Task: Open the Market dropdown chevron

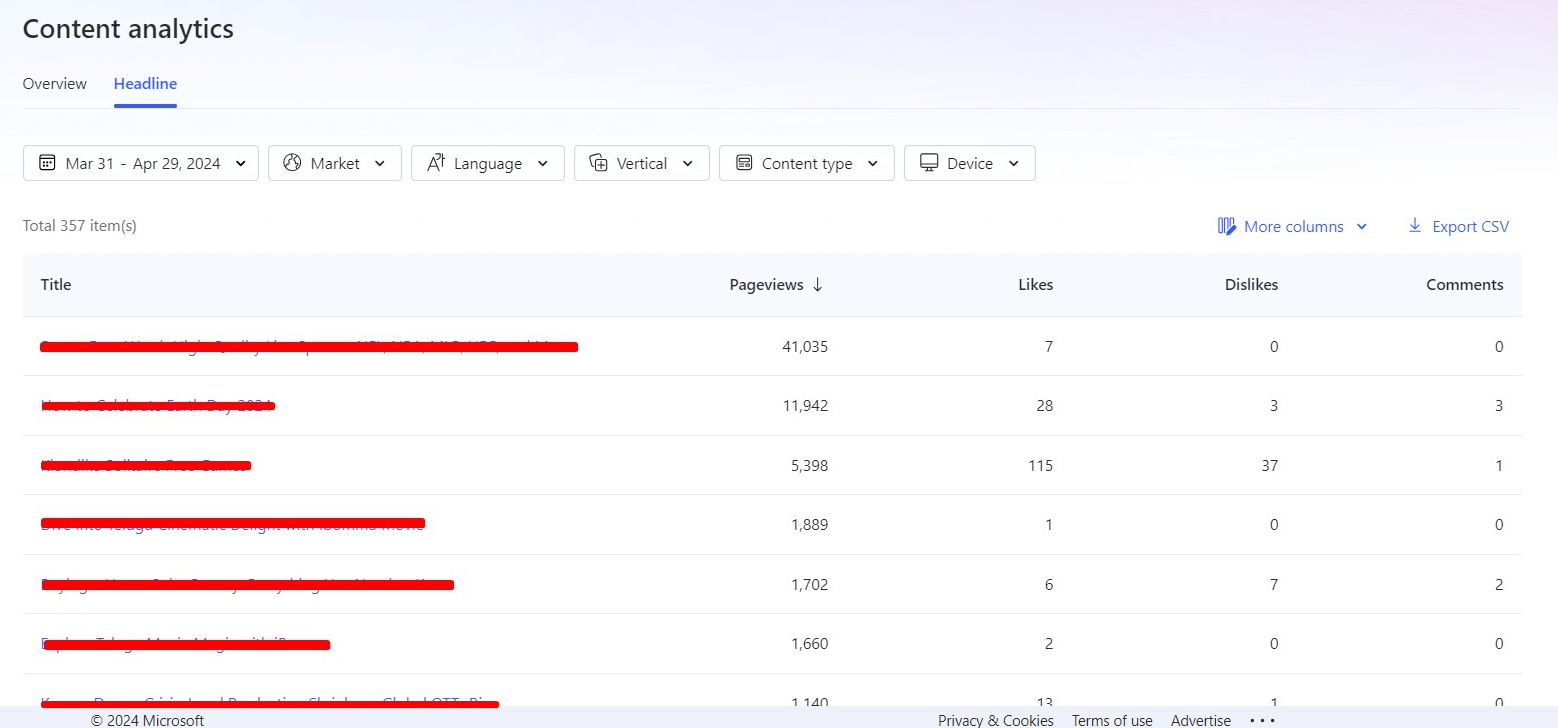Action: tap(380, 163)
